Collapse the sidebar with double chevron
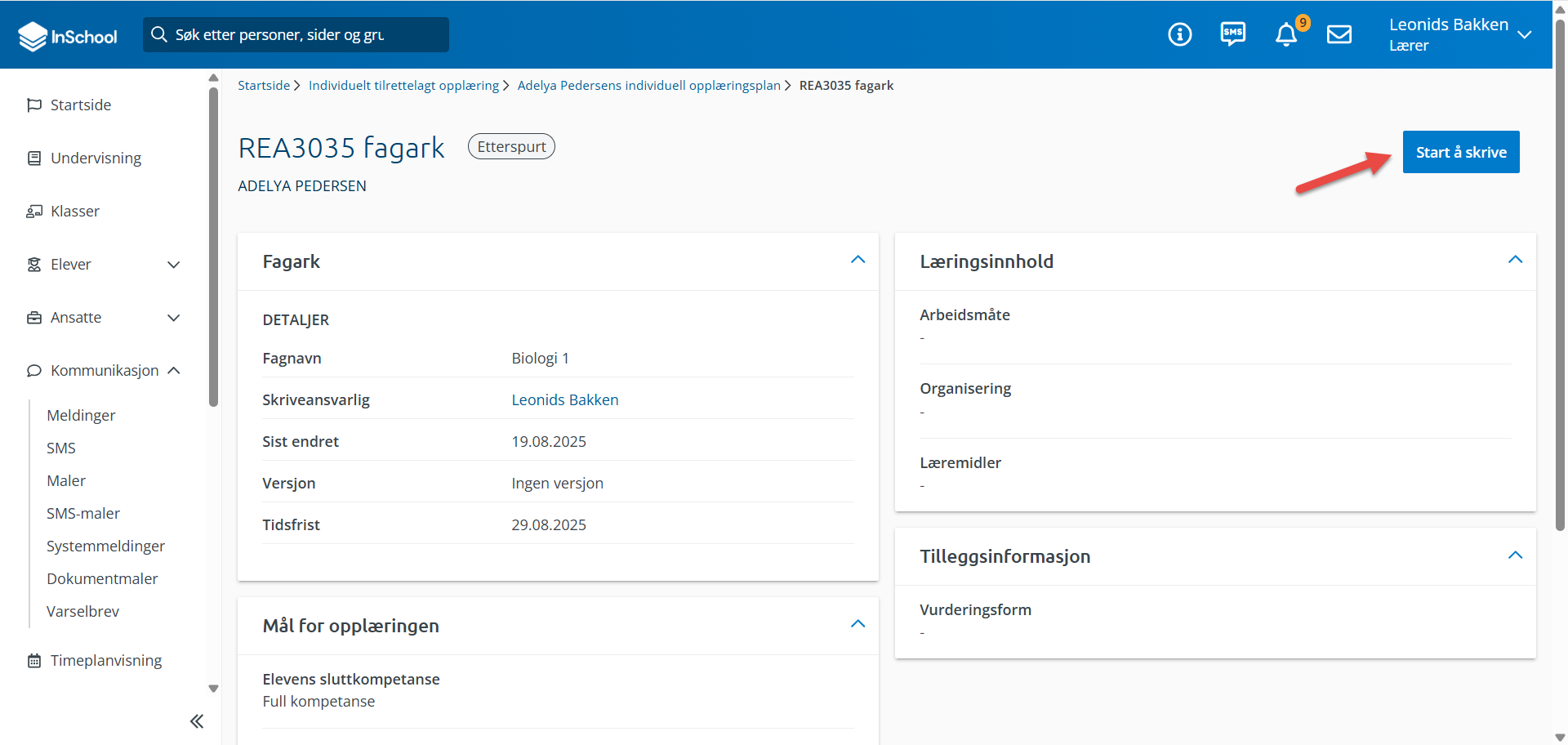The width and height of the screenshot is (1568, 745). (197, 720)
